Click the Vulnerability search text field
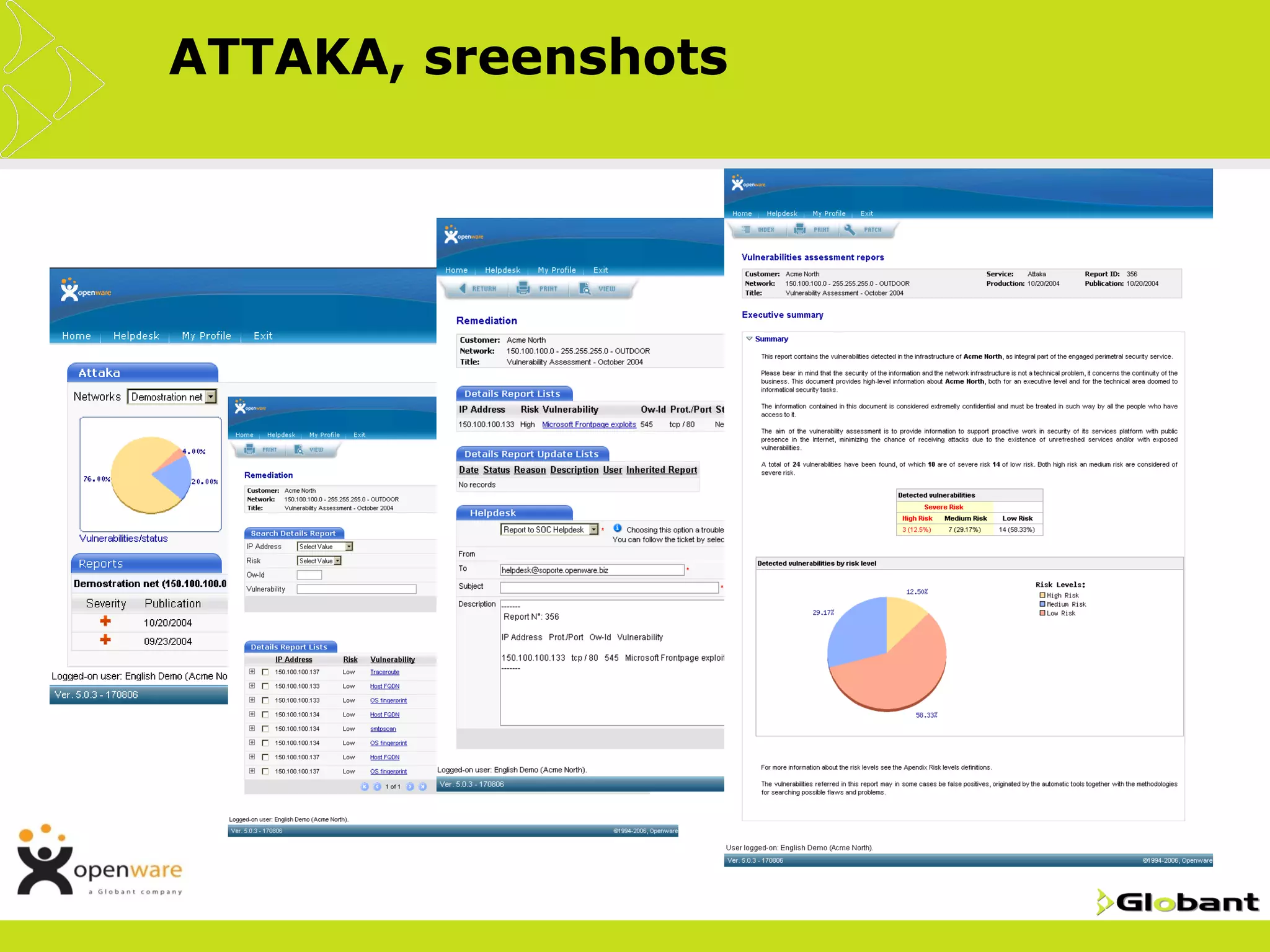1270x952 pixels. 357,589
